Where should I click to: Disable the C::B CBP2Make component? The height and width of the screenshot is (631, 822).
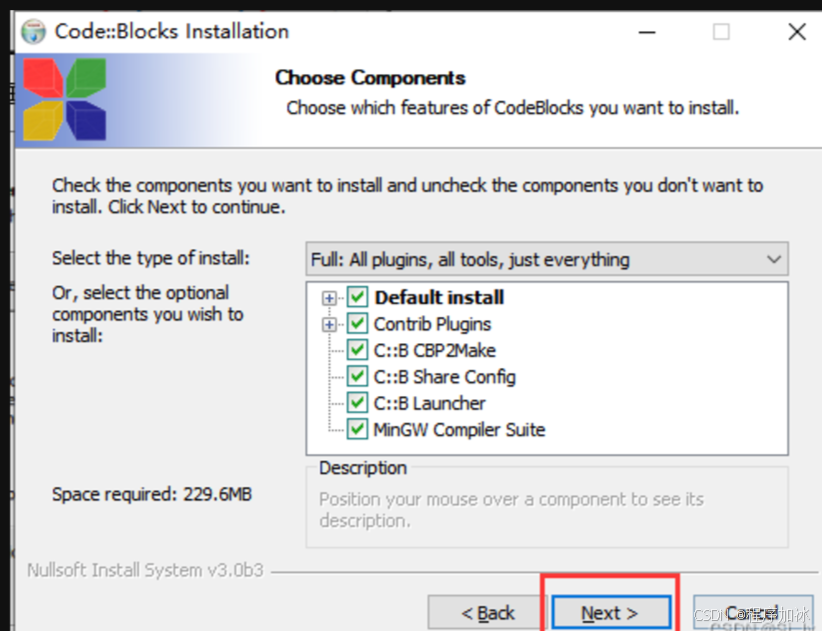(x=357, y=349)
